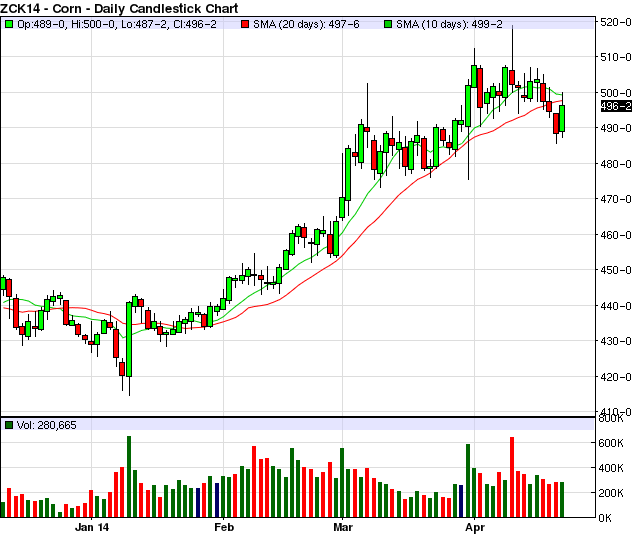This screenshot has width=640, height=536.
Task: Click the 600K volume axis label
Action: tap(611, 443)
